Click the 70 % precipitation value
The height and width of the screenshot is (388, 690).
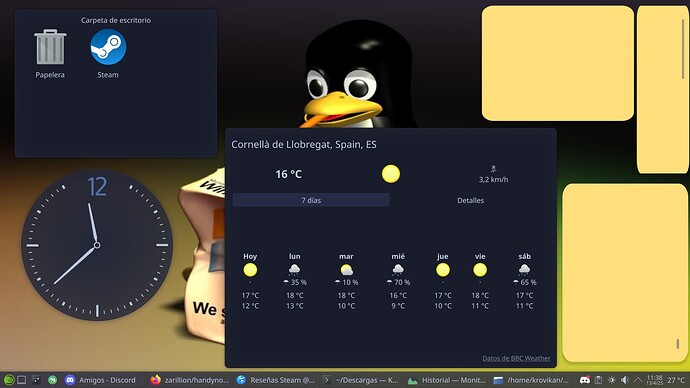(402, 282)
